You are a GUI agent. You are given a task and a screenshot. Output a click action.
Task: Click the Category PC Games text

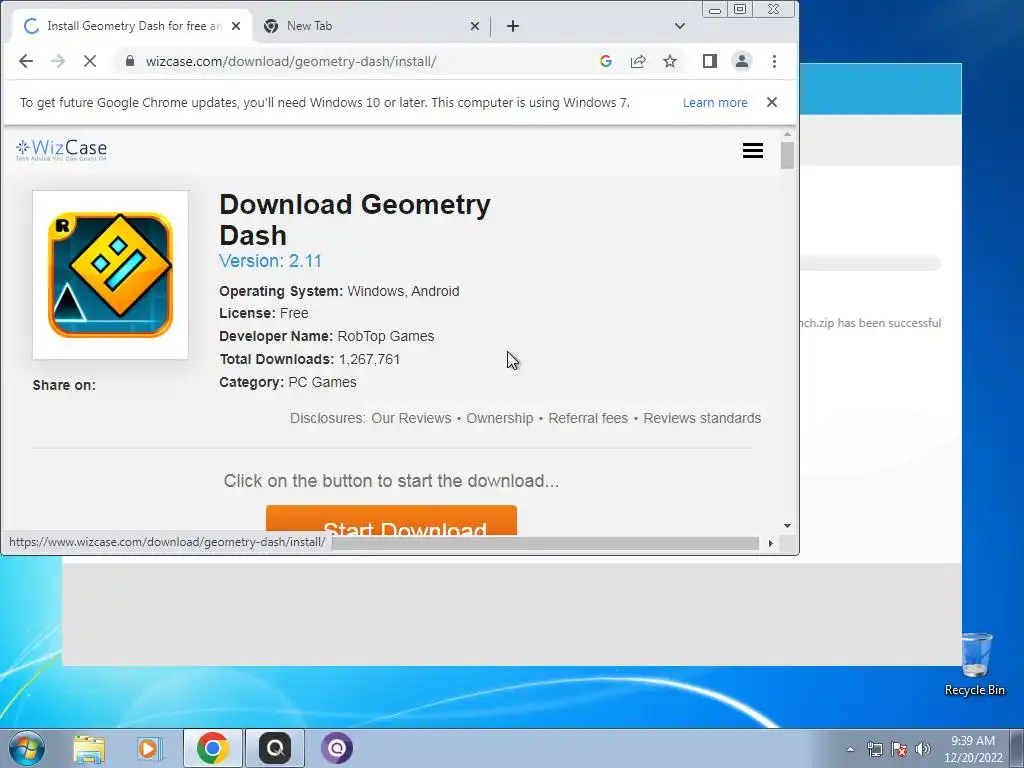tap(288, 382)
